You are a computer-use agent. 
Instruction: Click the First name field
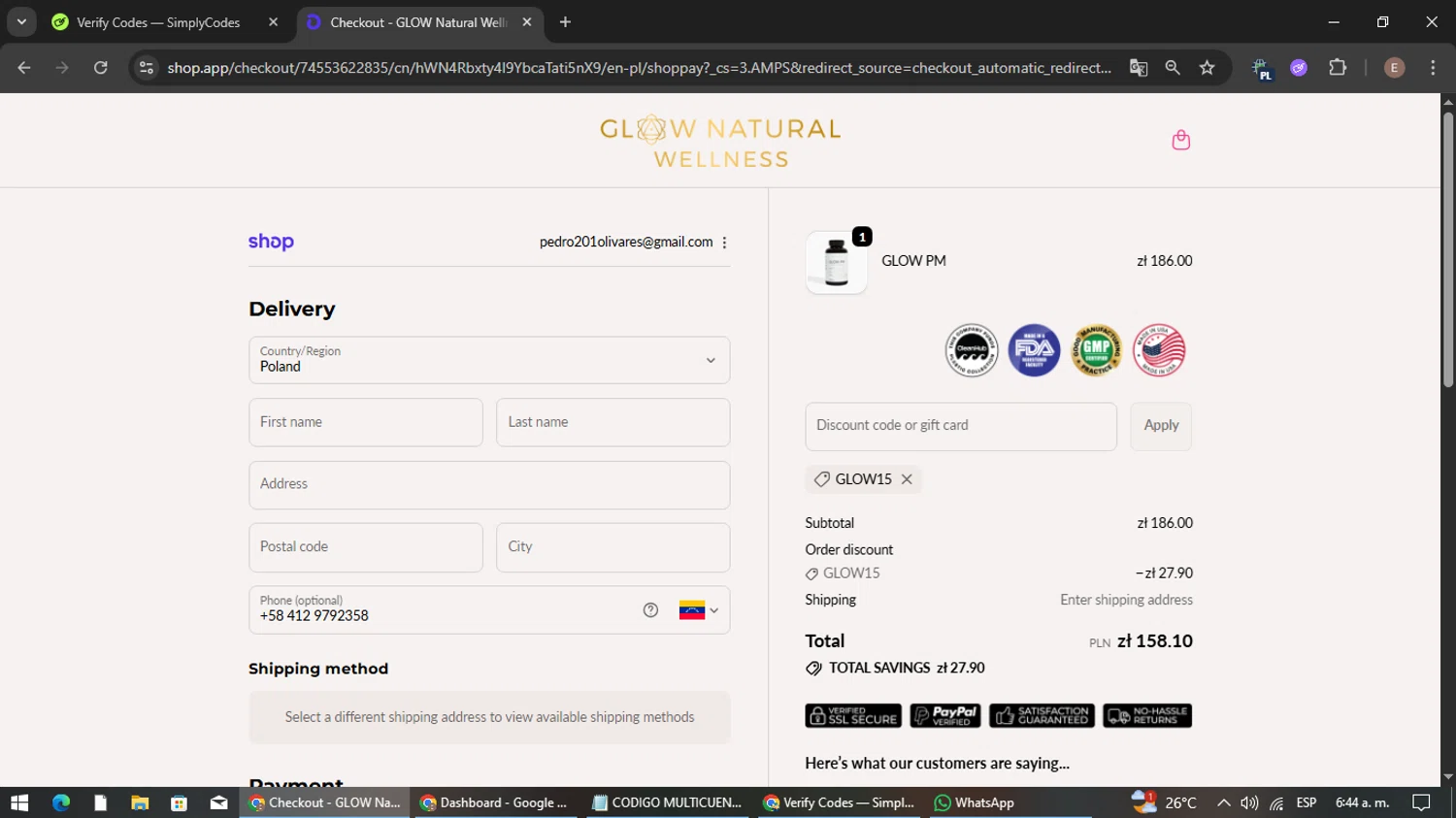(x=366, y=422)
